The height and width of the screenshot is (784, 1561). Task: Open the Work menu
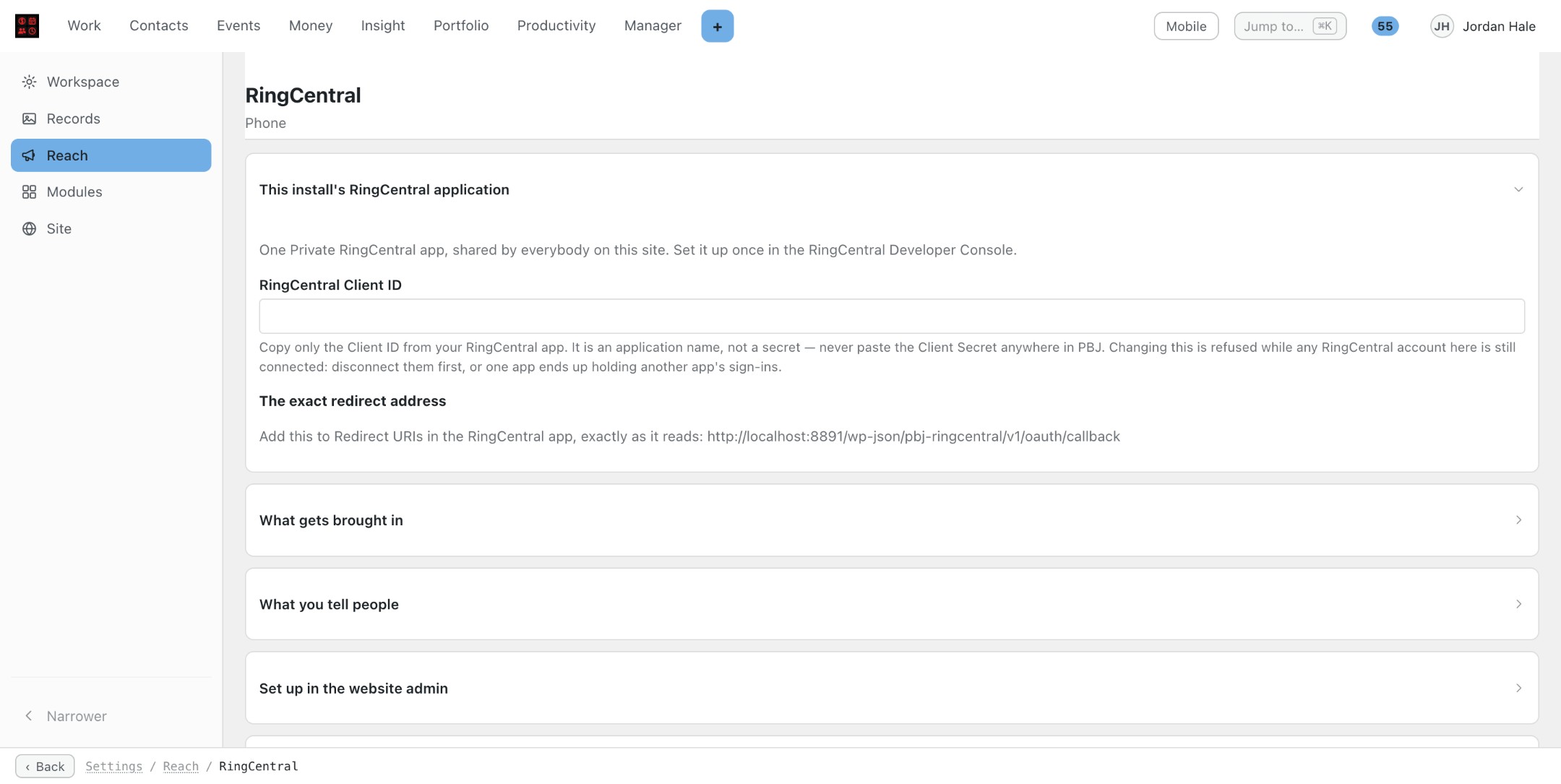[84, 26]
